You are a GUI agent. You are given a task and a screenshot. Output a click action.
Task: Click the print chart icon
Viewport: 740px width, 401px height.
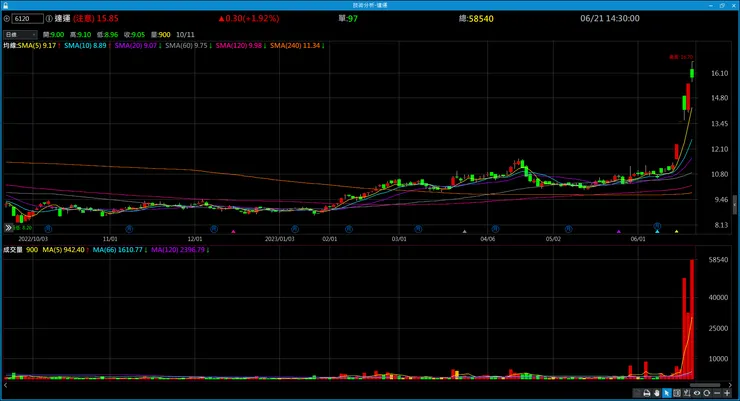coord(647,393)
